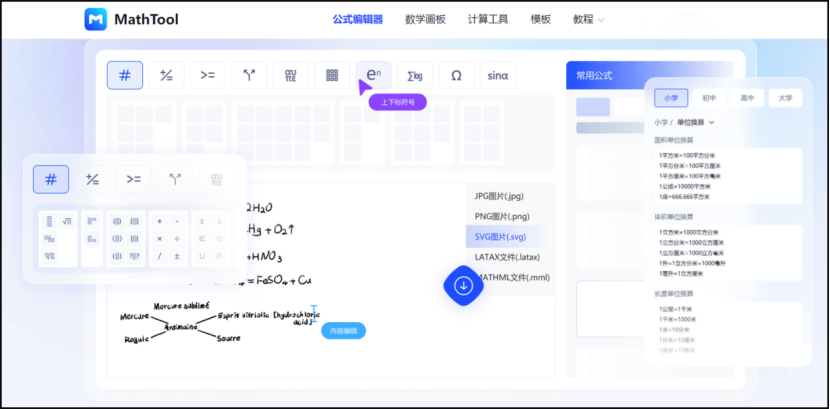Viewport: 830px width, 409px height.
Task: Click the formula 1升=1立方分米=1000毫升
Action: (692, 263)
